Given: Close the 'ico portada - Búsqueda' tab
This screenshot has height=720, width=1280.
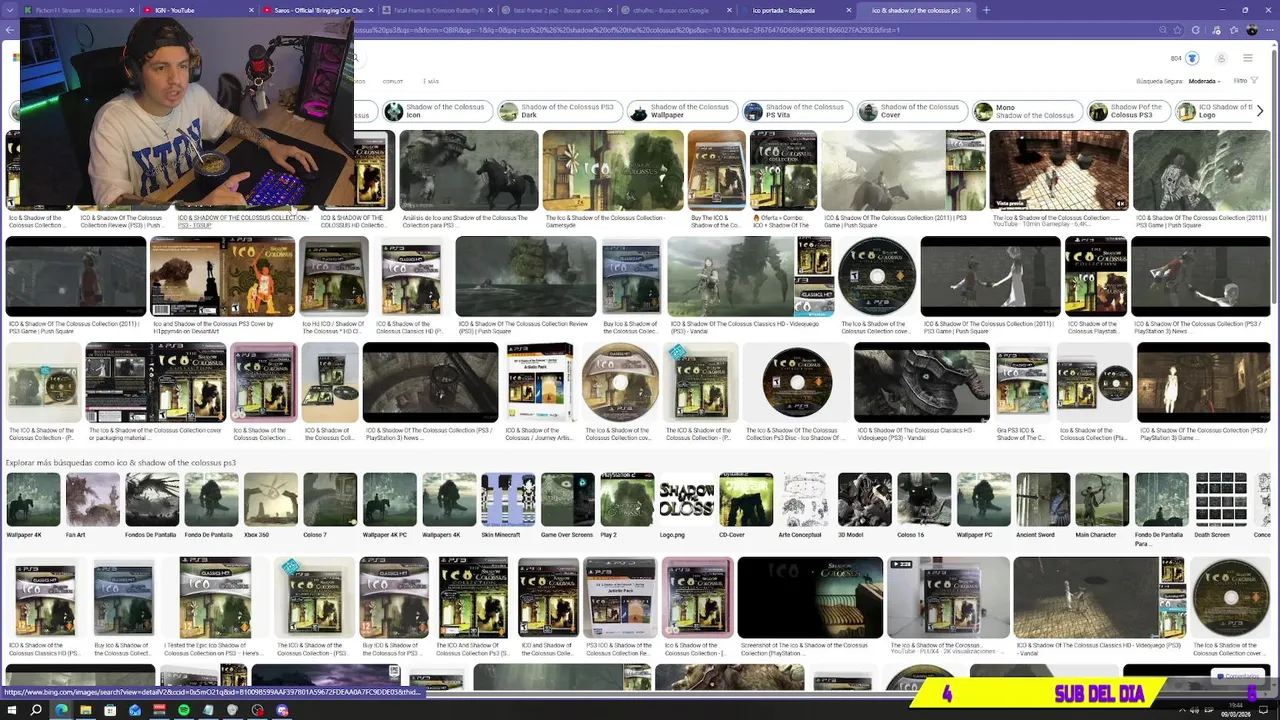Looking at the screenshot, I should coord(847,10).
